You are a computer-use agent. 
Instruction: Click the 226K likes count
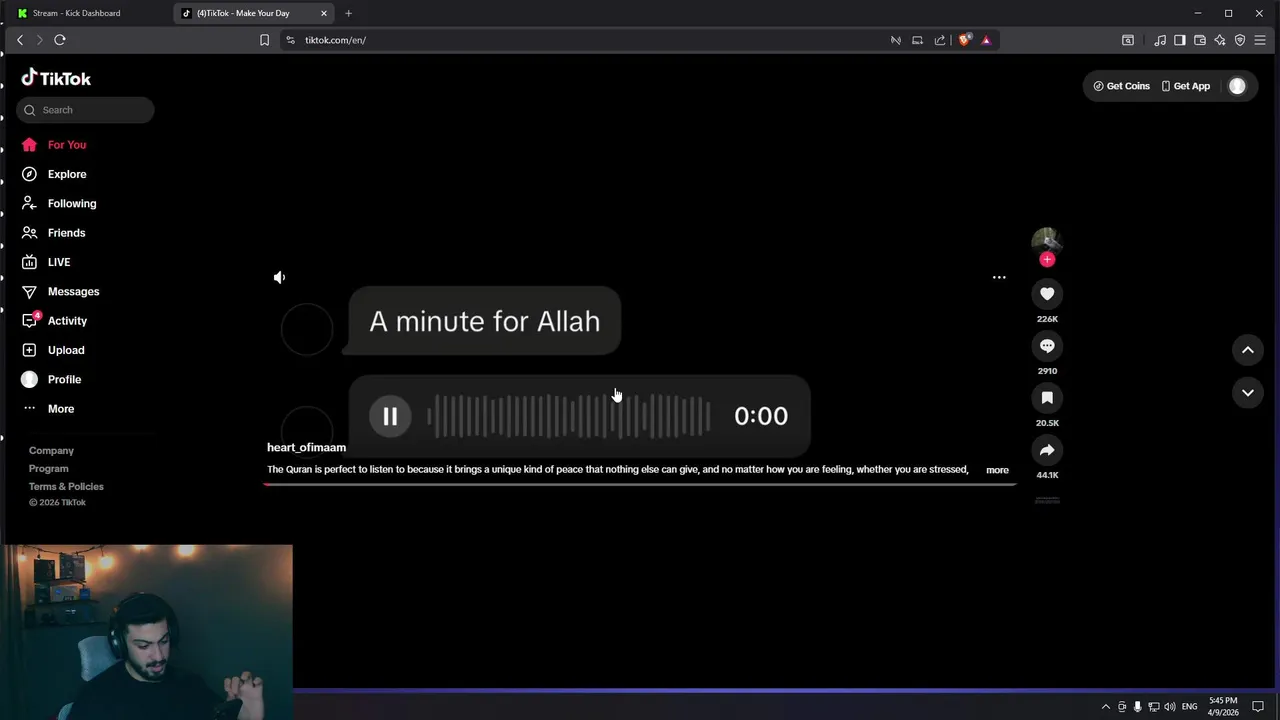click(1047, 319)
